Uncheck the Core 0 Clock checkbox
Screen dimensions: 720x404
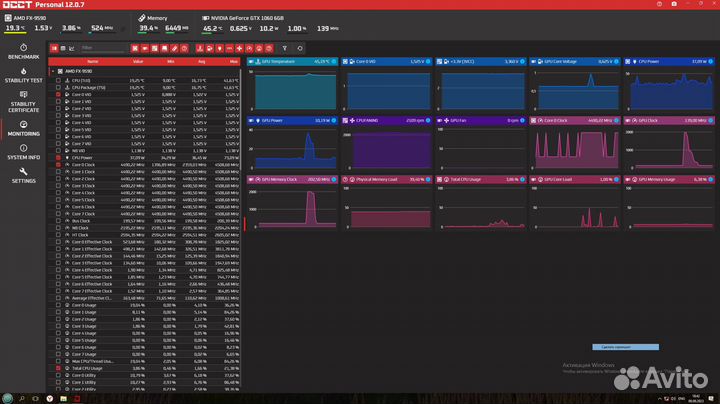[x=58, y=164]
